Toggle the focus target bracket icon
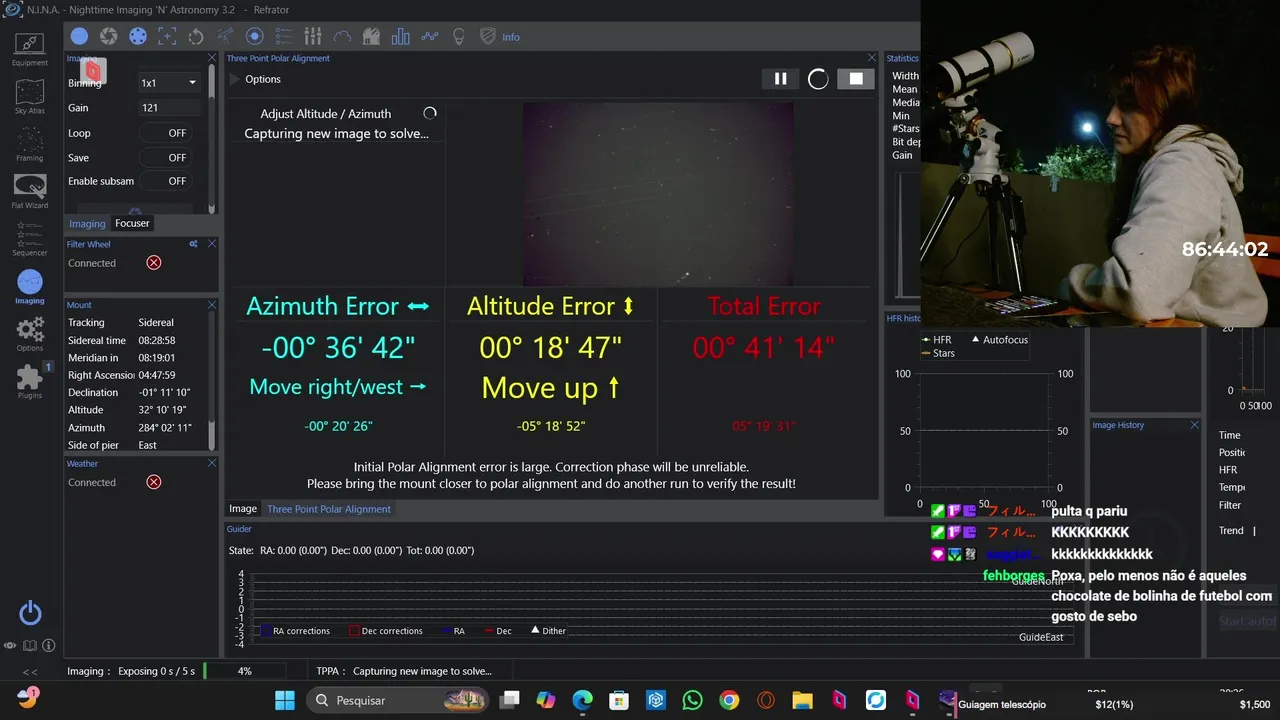This screenshot has width=1280, height=720. click(x=167, y=37)
